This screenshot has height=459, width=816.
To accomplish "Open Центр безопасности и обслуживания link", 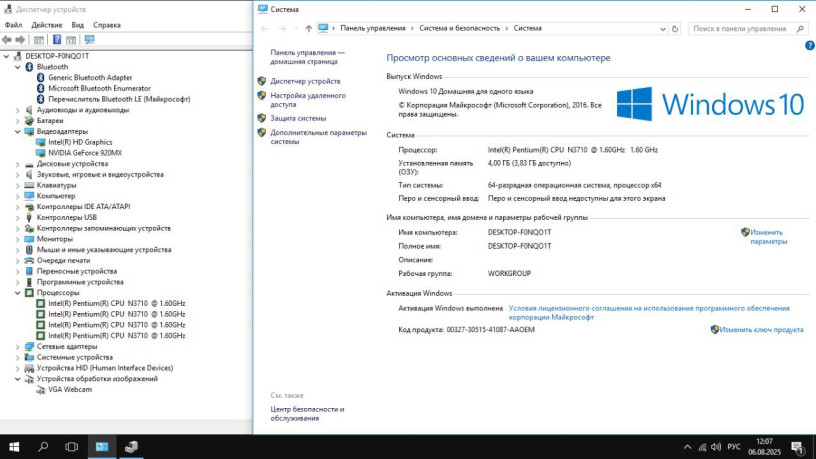I will point(307,414).
